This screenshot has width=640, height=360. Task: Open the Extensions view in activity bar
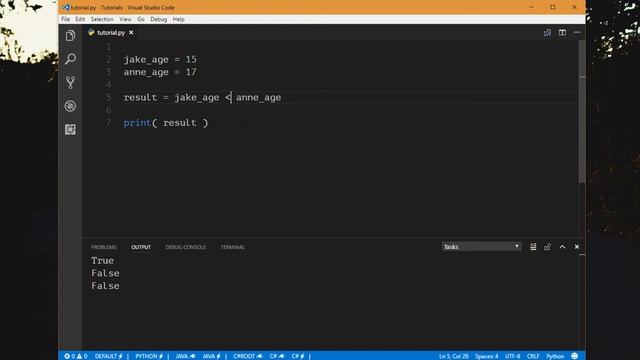point(70,129)
